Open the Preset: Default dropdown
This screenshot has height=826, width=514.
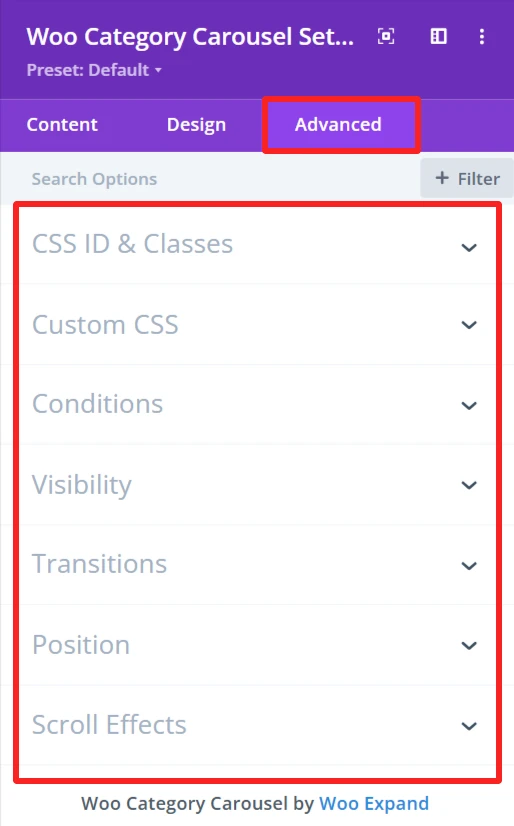pyautogui.click(x=94, y=70)
